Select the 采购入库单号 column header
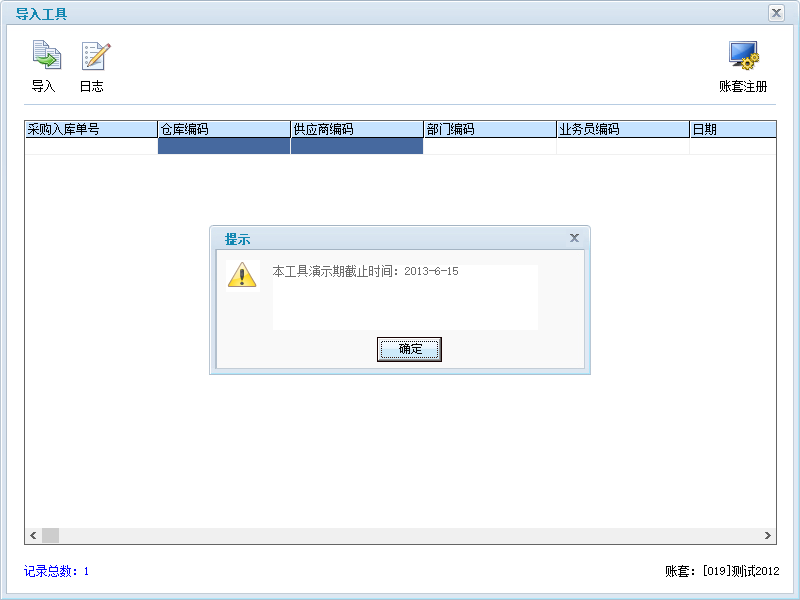This screenshot has width=800, height=600. pyautogui.click(x=91, y=129)
